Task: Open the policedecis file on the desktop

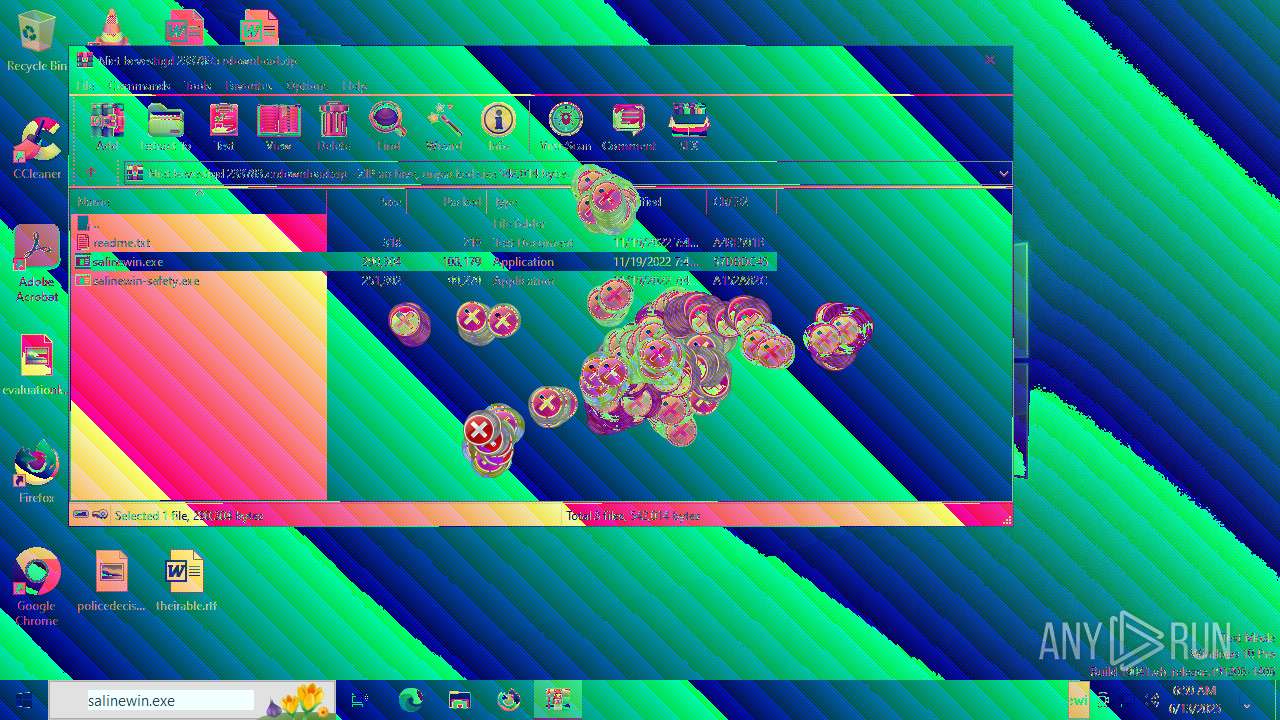Action: point(112,581)
